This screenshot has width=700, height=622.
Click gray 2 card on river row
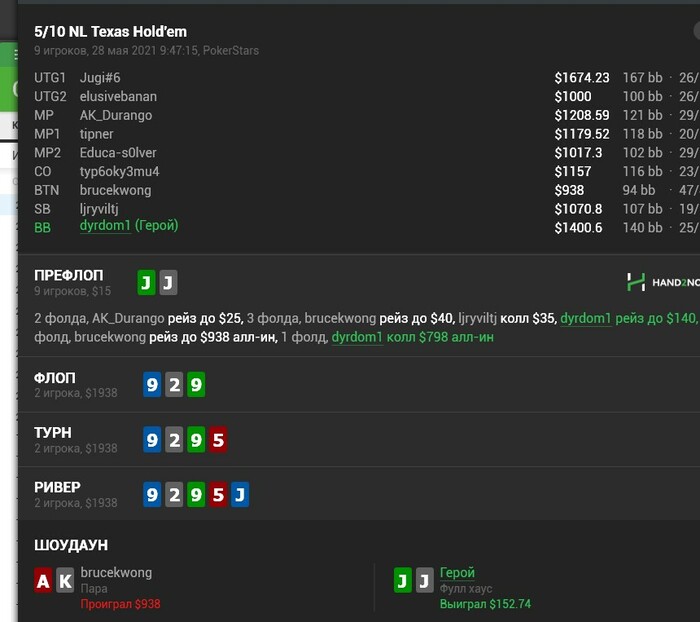coord(174,494)
